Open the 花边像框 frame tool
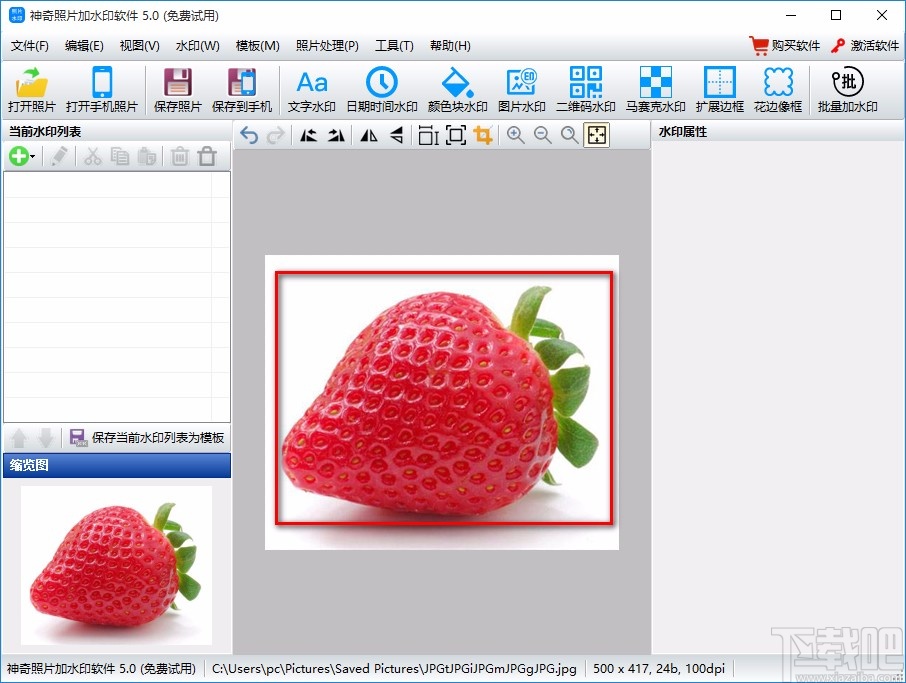906x683 pixels. [778, 89]
